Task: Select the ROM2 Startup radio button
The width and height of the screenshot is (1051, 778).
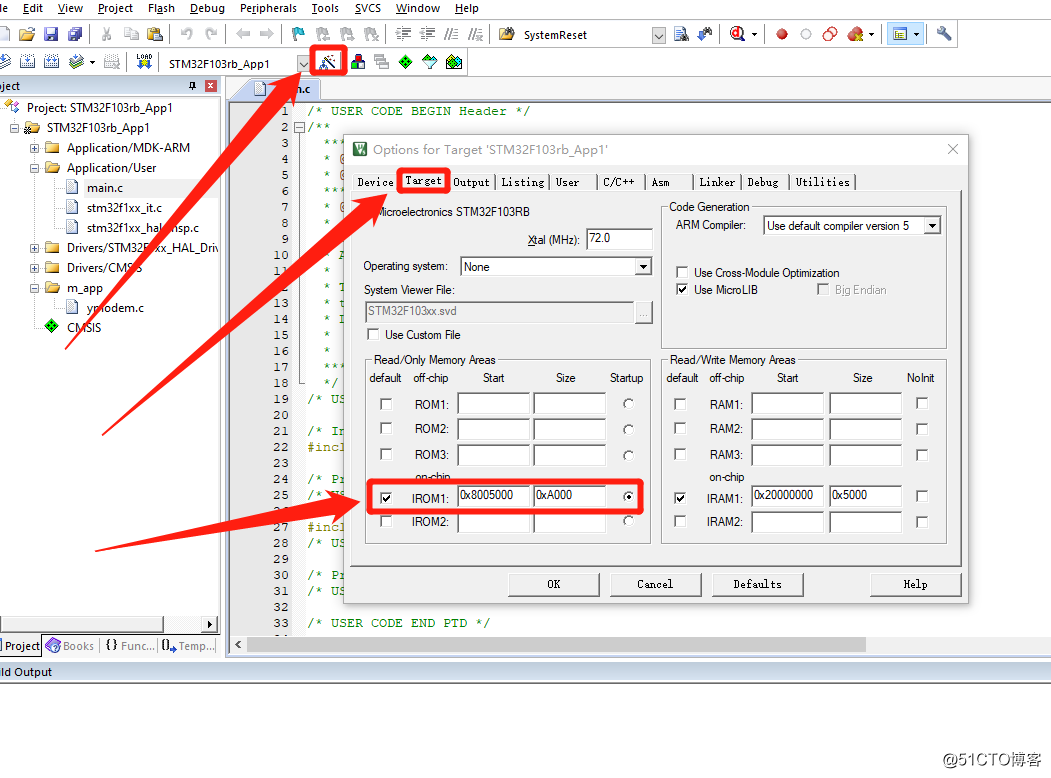Action: 628,430
